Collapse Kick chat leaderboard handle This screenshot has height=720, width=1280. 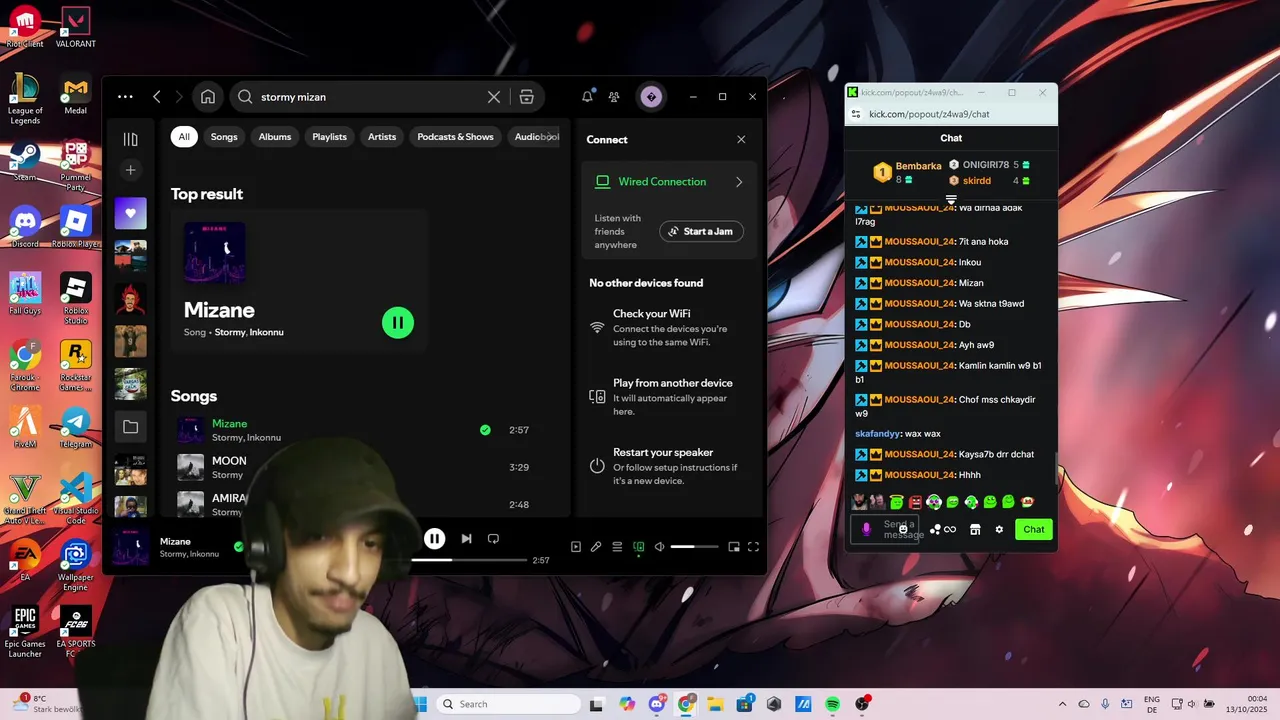pos(951,199)
